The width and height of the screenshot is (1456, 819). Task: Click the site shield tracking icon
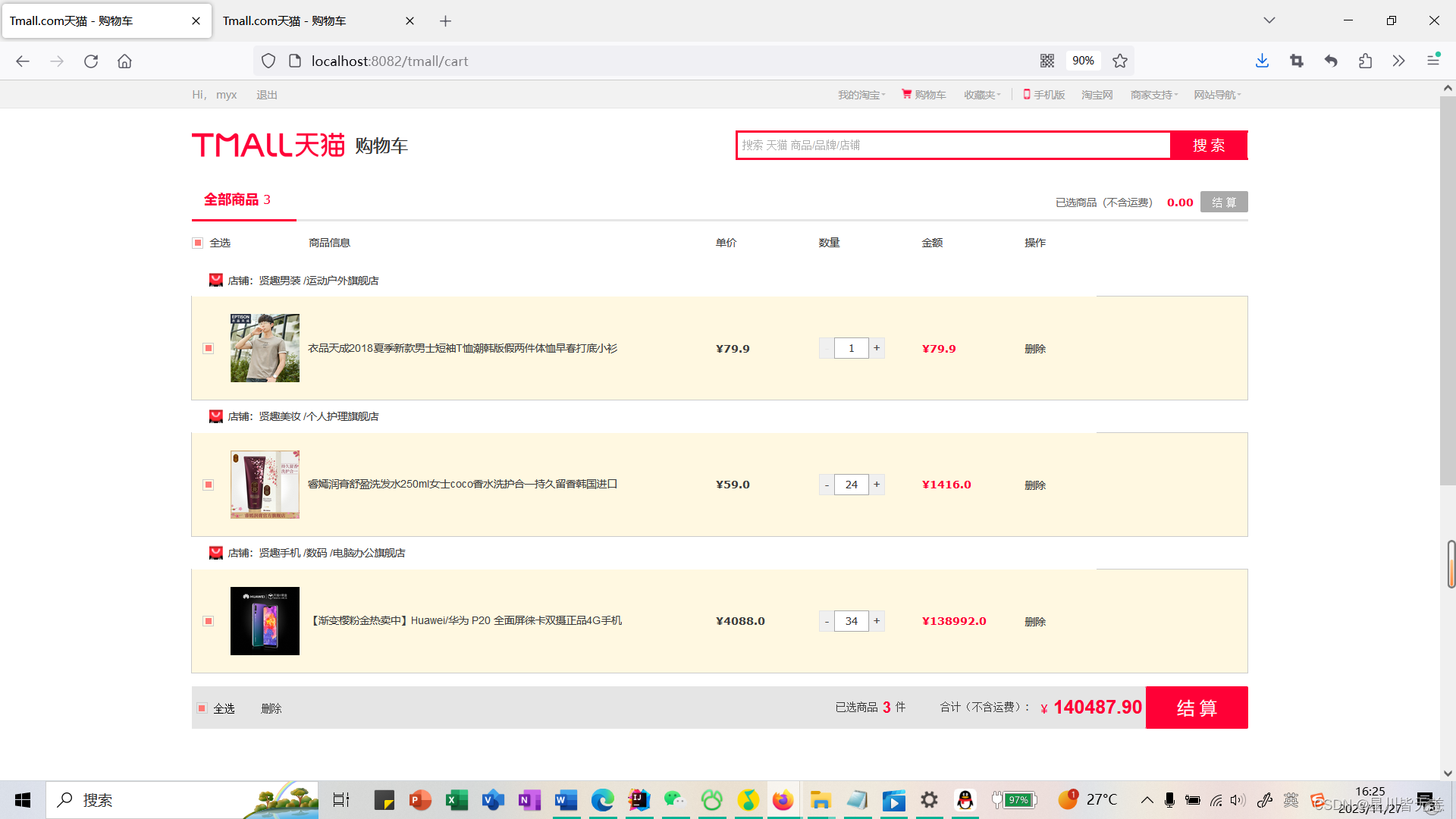pos(268,61)
